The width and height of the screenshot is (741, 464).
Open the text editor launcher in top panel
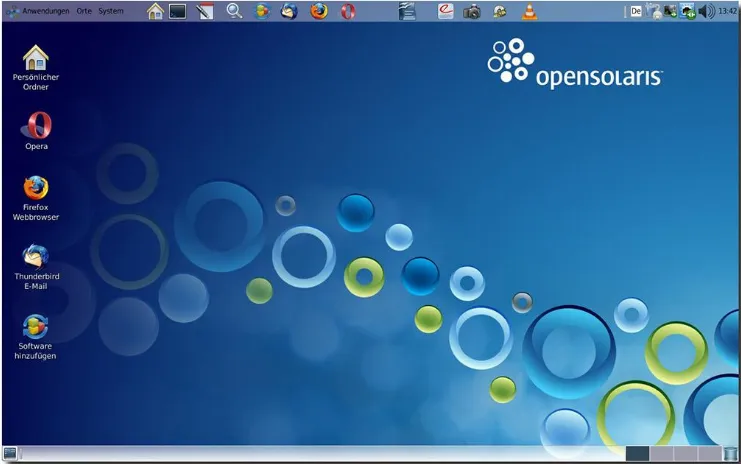205,11
